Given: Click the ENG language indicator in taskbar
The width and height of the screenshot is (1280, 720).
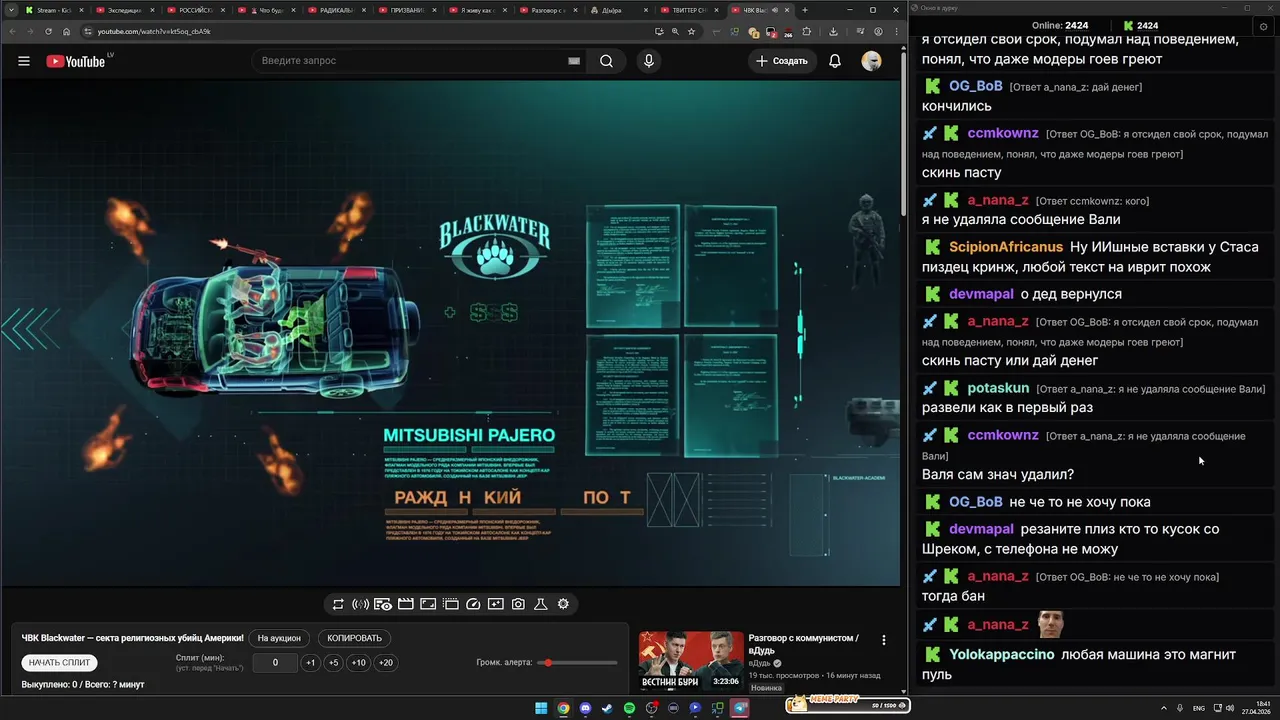Looking at the screenshot, I should [1199, 708].
